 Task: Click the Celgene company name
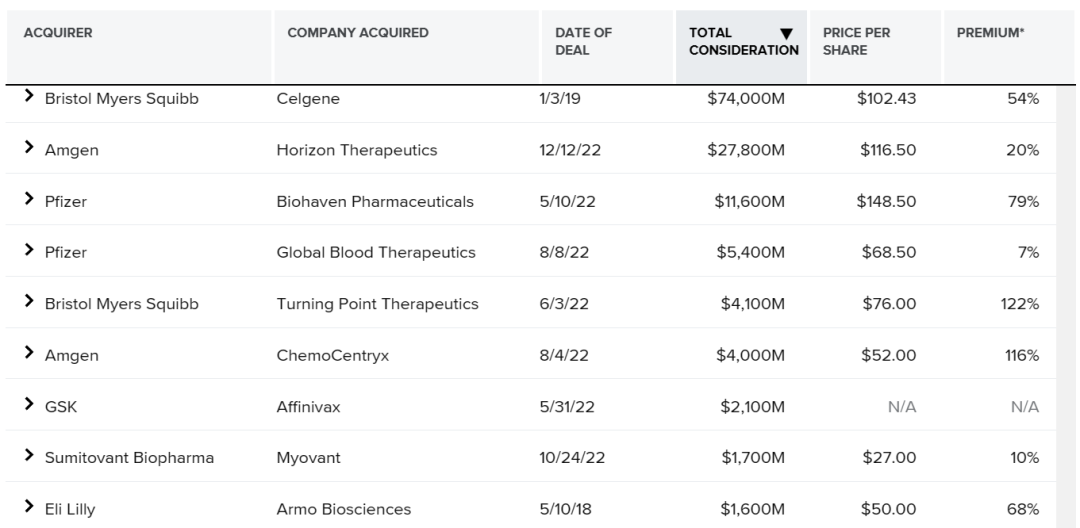(307, 99)
